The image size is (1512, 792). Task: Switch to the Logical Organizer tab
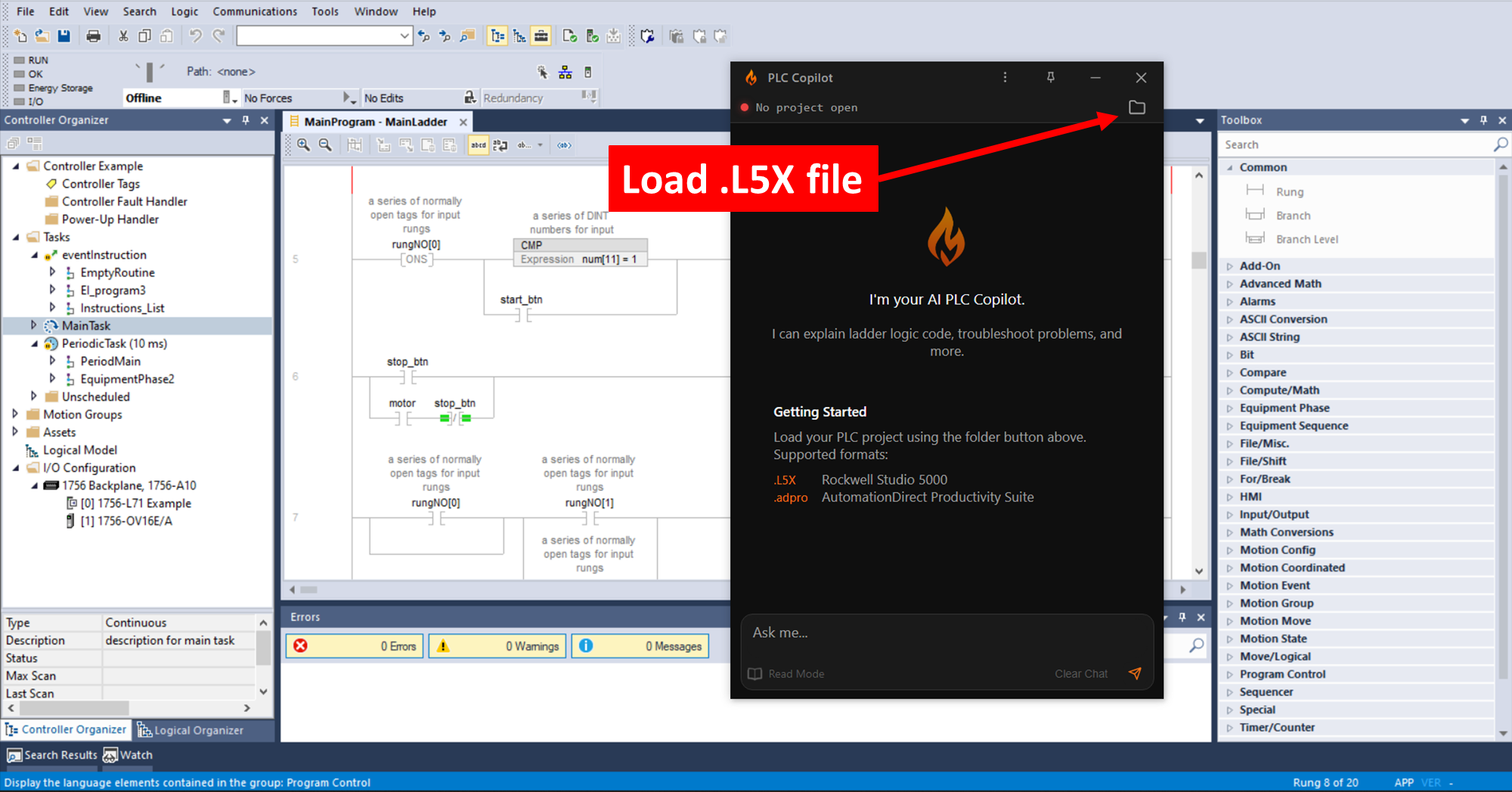[x=198, y=729]
